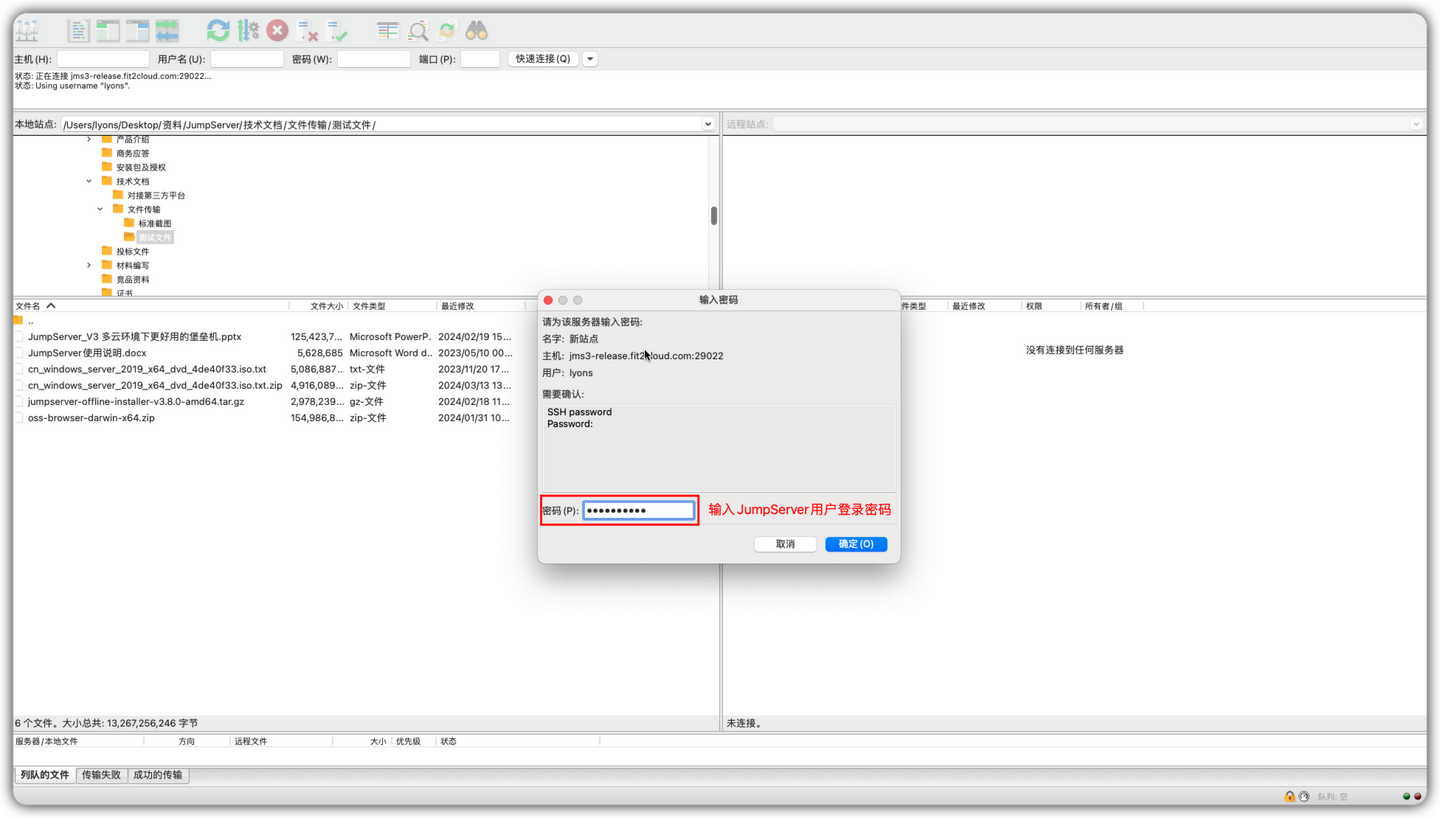Viewport: 1440px width, 818px height.
Task: Expand the 材料编写 folder in the tree
Action: (89, 265)
